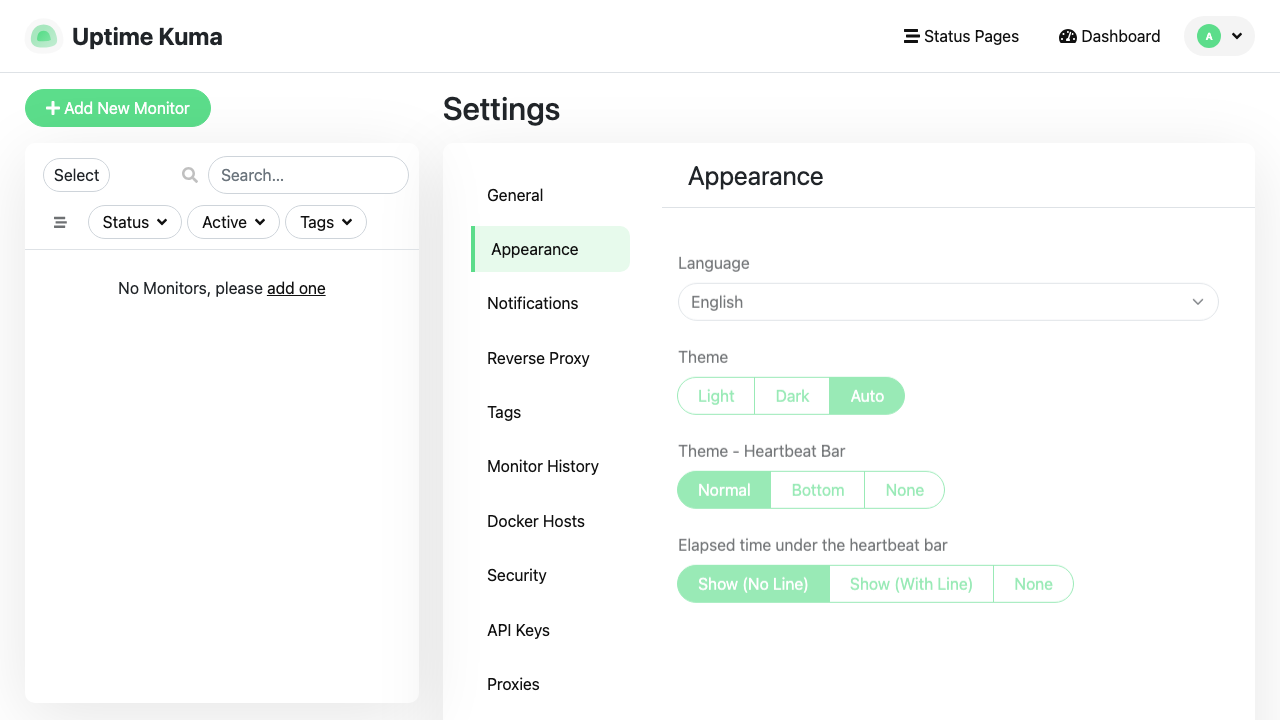This screenshot has height=720, width=1280.
Task: Open Notifications settings
Action: pos(551,303)
